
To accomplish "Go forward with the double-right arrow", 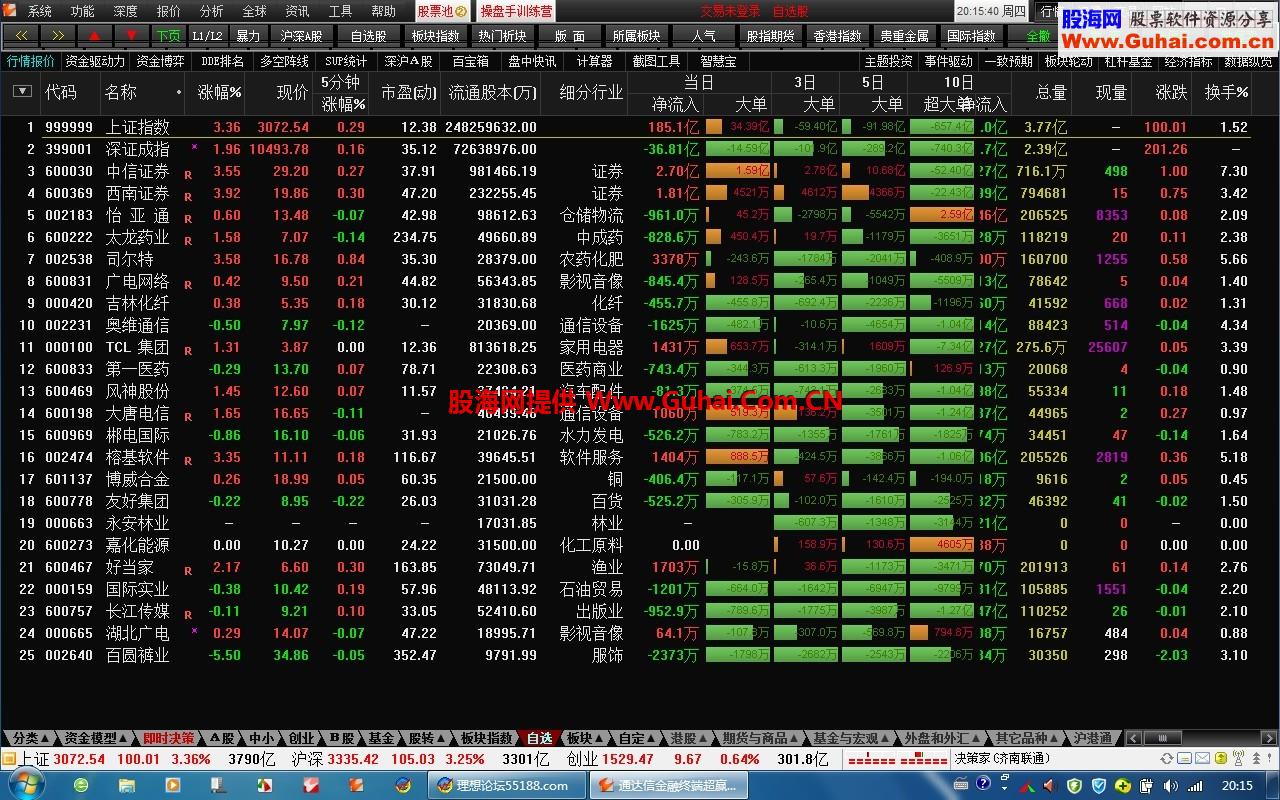I will pos(58,35).
